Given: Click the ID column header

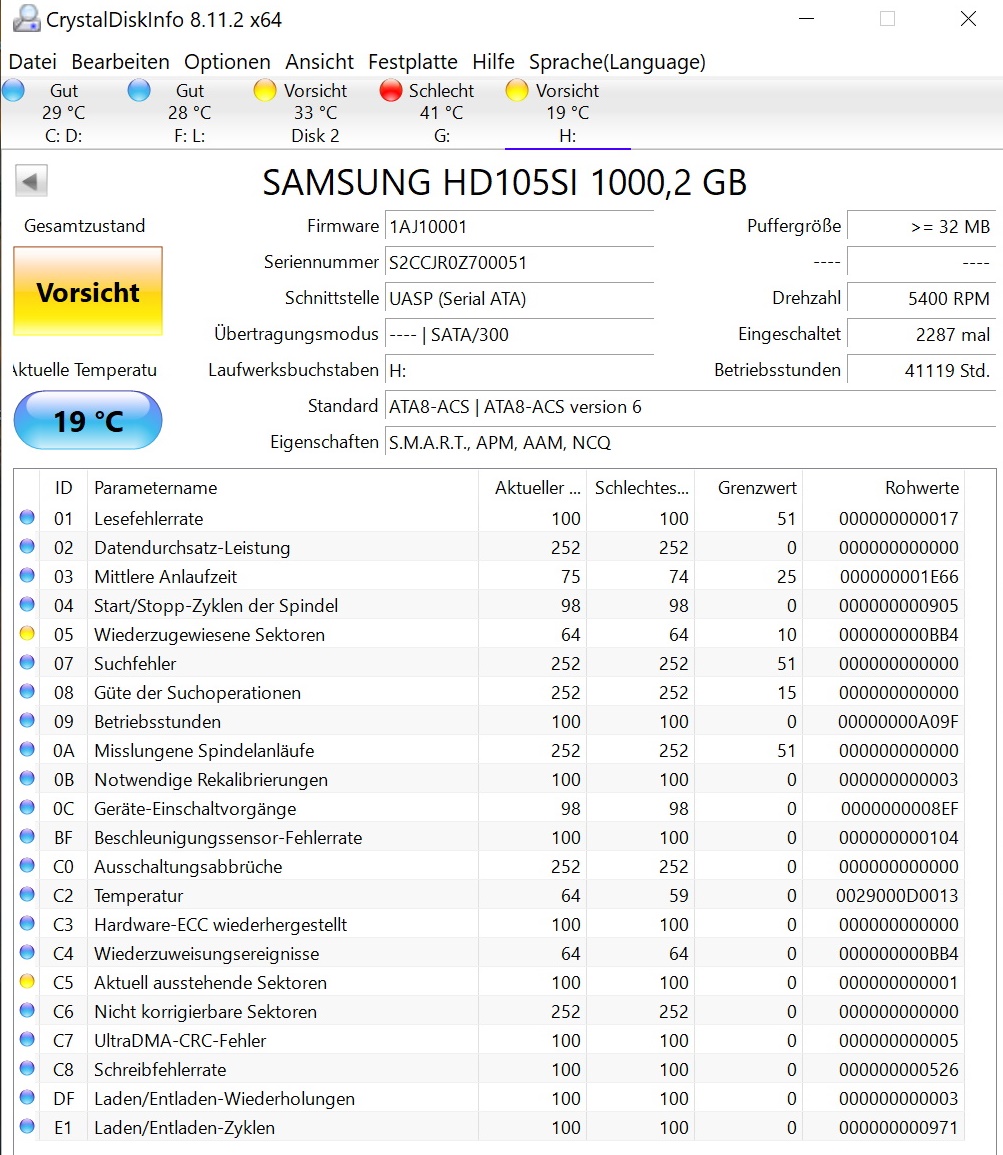Looking at the screenshot, I should point(63,488).
